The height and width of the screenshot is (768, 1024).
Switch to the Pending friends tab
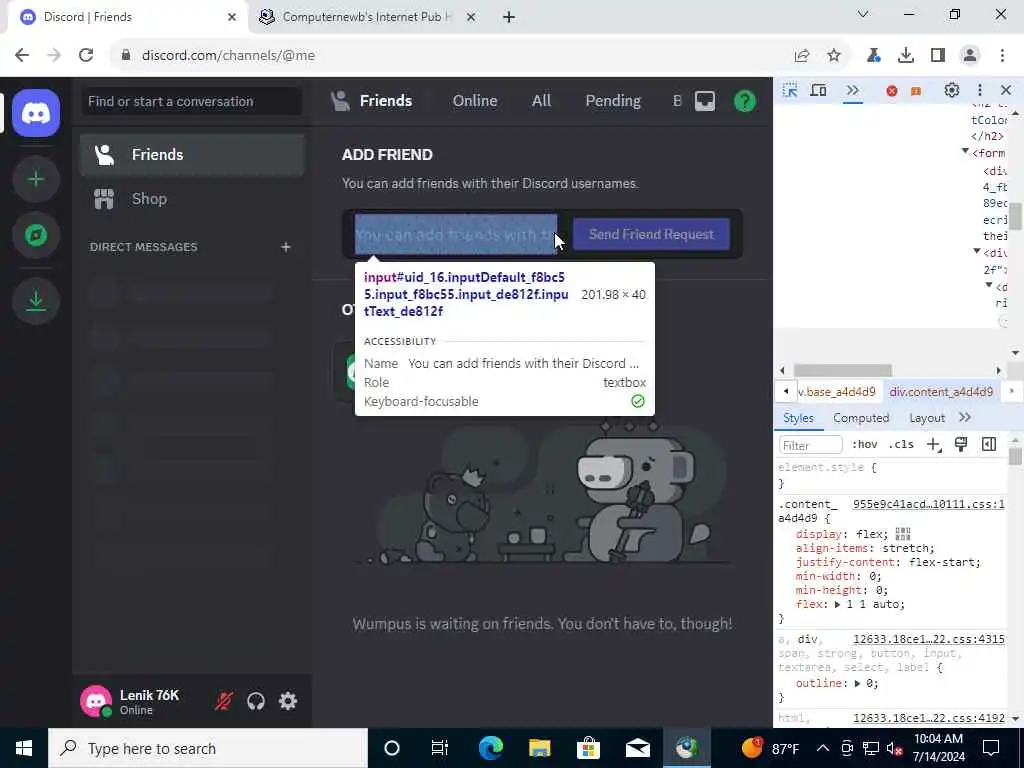(x=613, y=101)
